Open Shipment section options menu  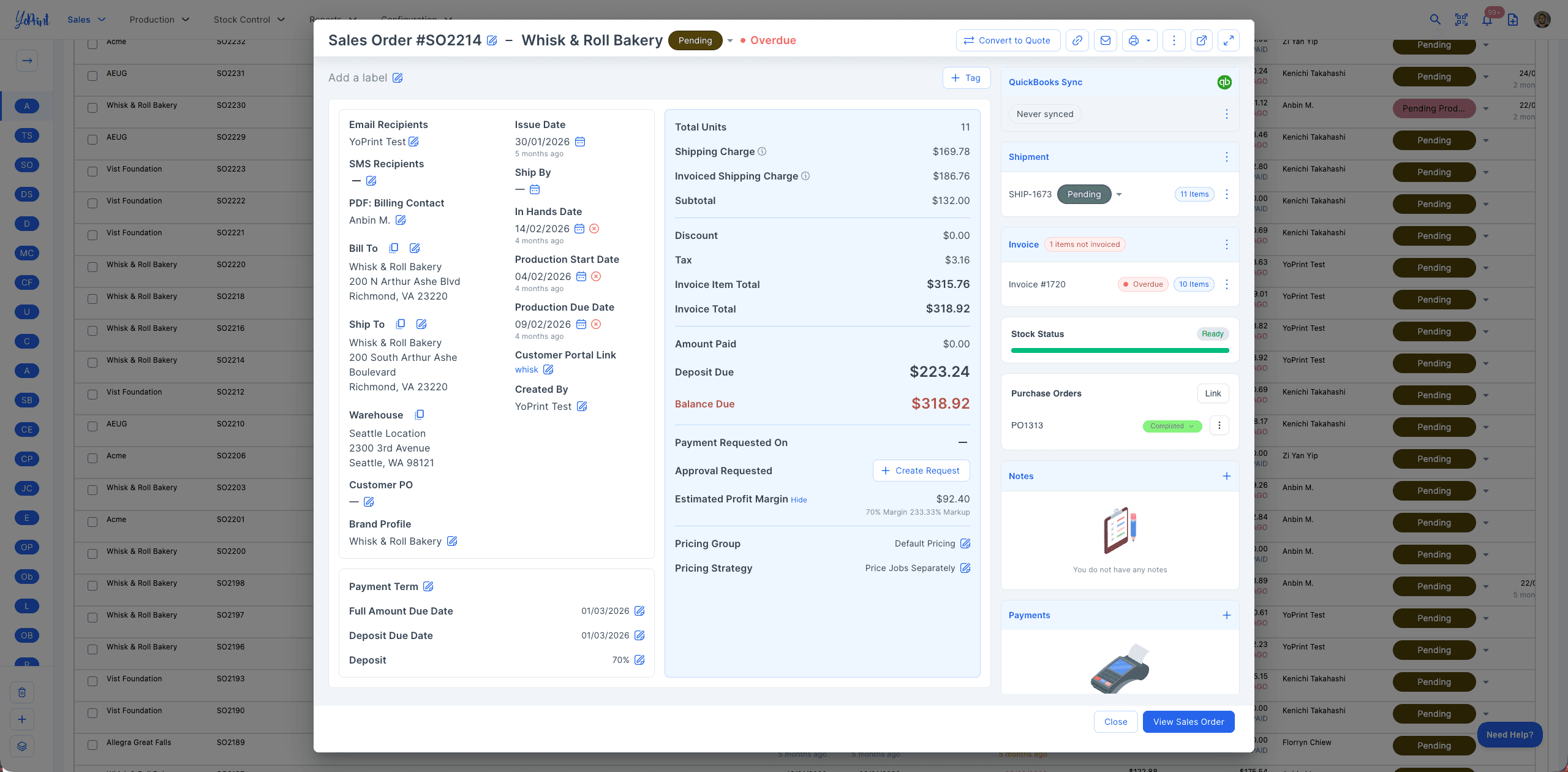1227,157
